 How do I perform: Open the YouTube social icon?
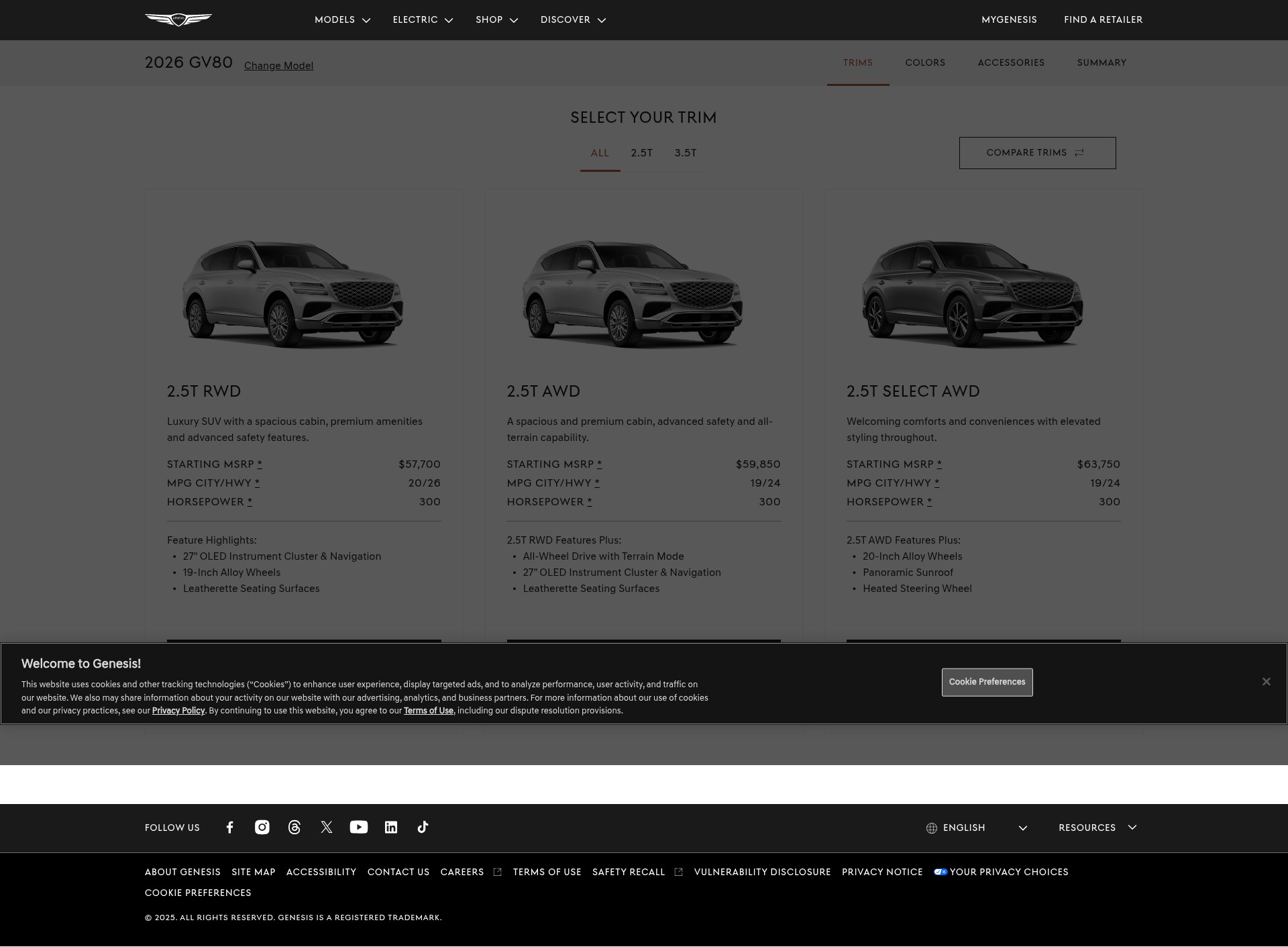(x=359, y=828)
